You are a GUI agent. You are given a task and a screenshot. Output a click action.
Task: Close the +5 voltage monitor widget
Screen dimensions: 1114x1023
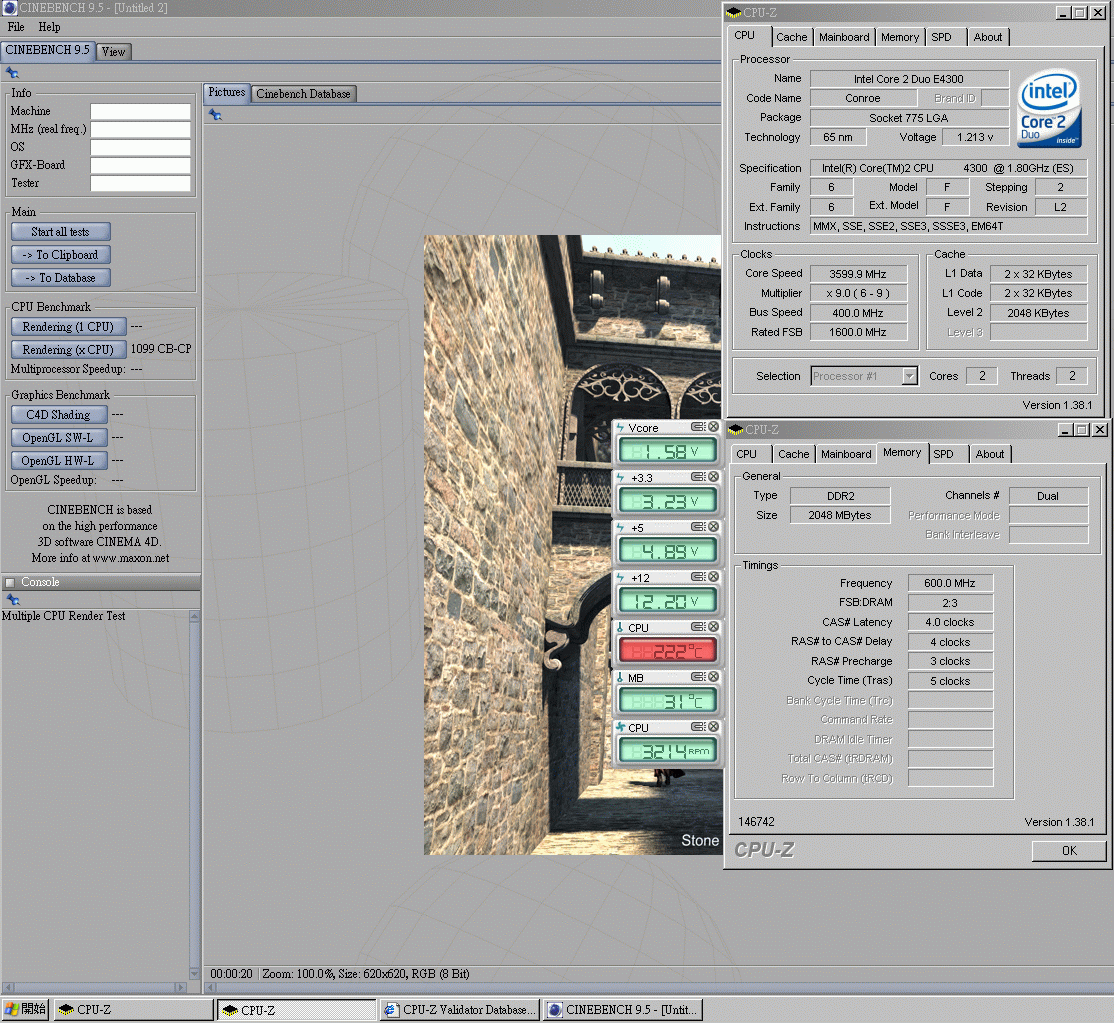click(x=713, y=526)
